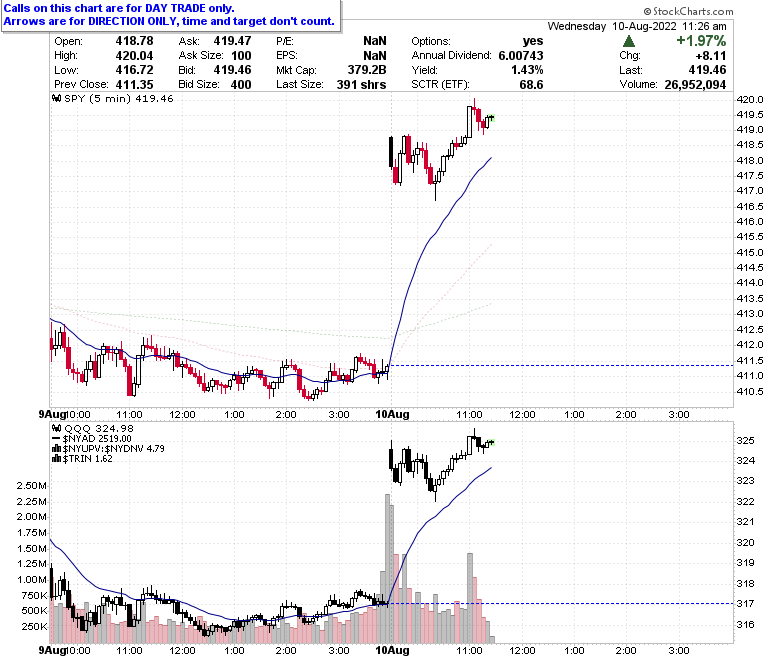Click the 9Aug date label under SPY chart
This screenshot has height=659, width=780.
click(x=52, y=414)
